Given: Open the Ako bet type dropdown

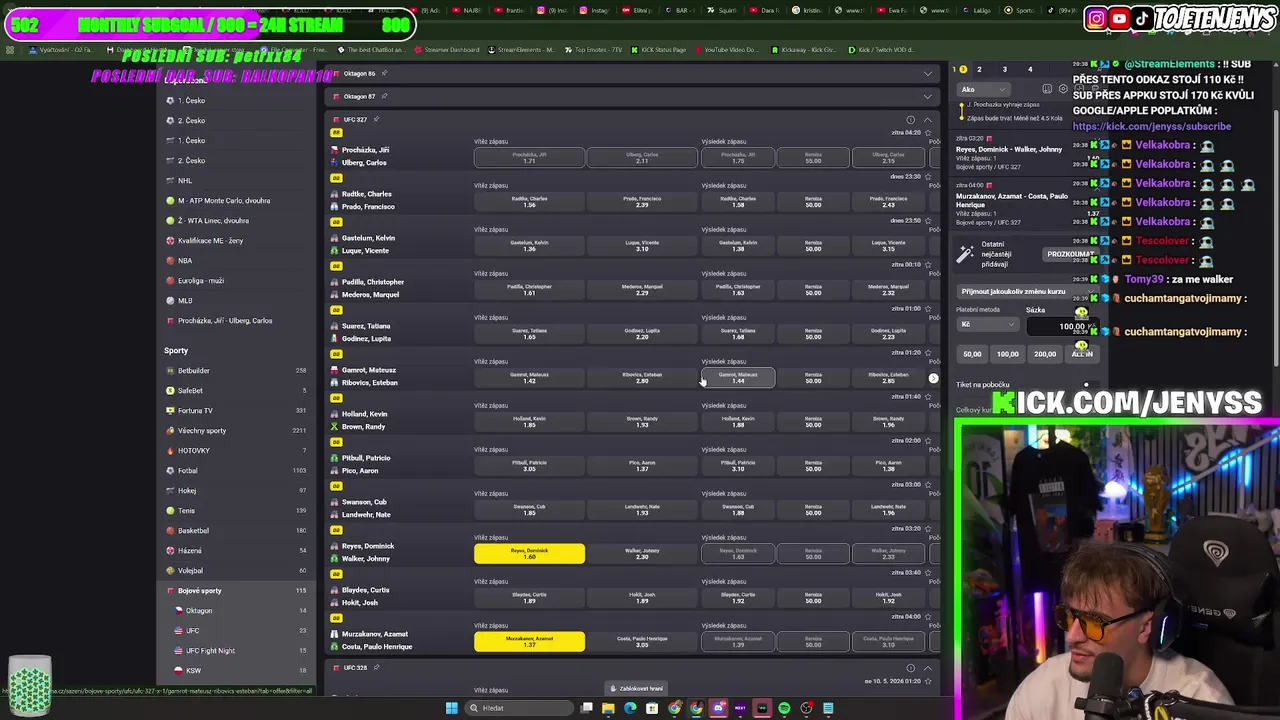Looking at the screenshot, I should (x=984, y=89).
